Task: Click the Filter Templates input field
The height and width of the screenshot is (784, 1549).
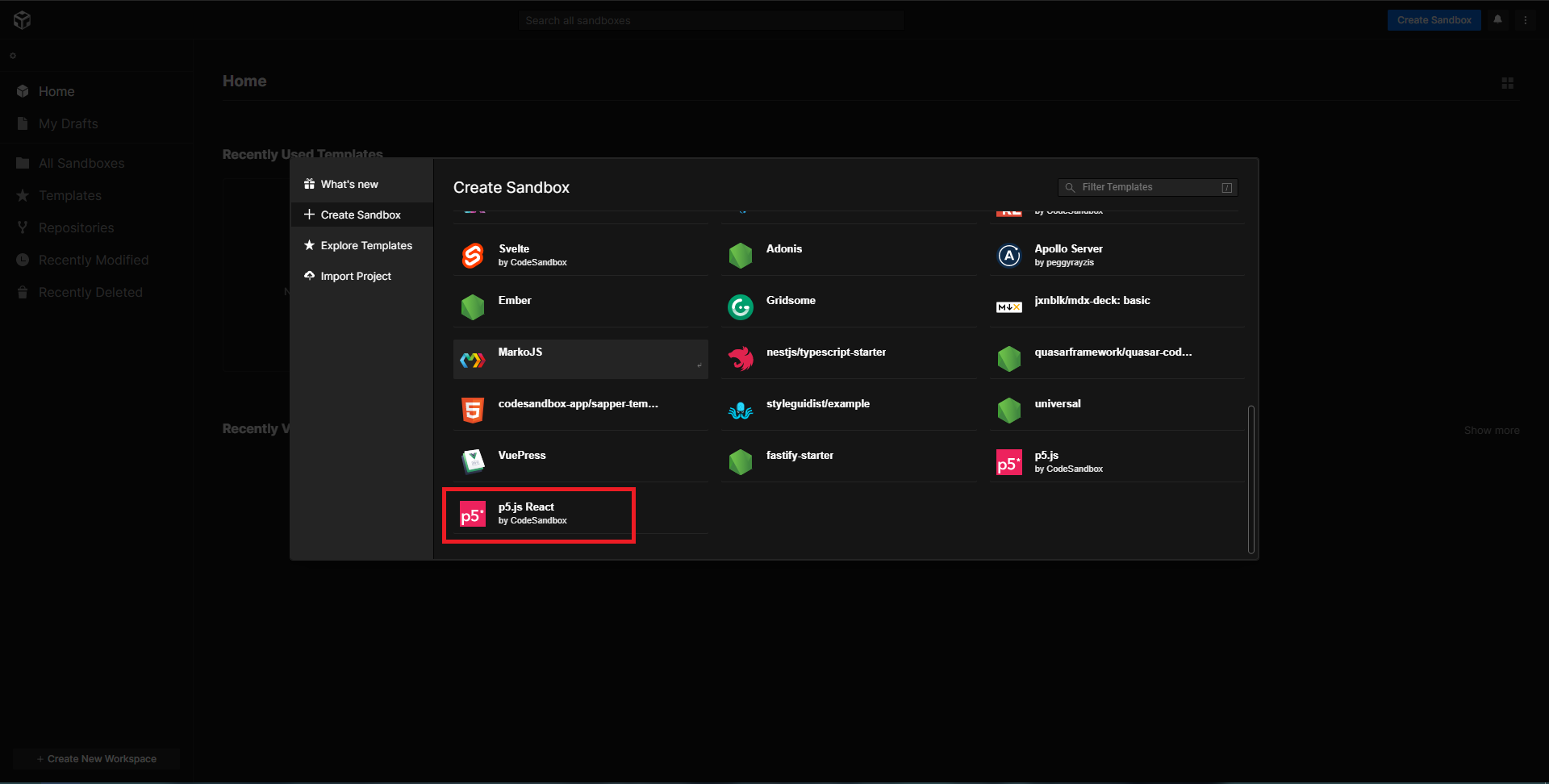Action: pyautogui.click(x=1148, y=187)
